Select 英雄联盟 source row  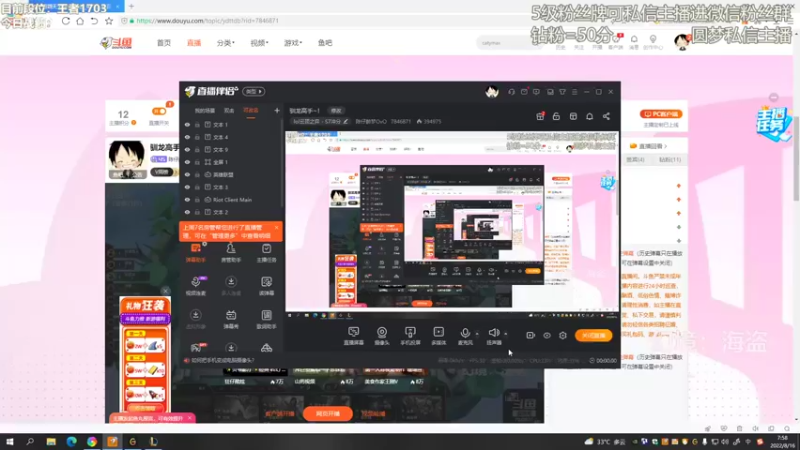click(231, 174)
